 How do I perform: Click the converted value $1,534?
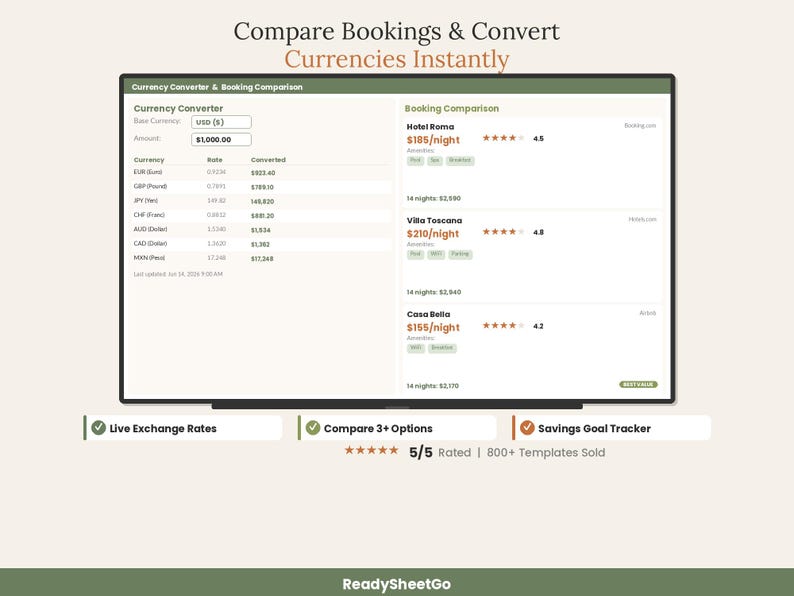pyautogui.click(x=261, y=230)
